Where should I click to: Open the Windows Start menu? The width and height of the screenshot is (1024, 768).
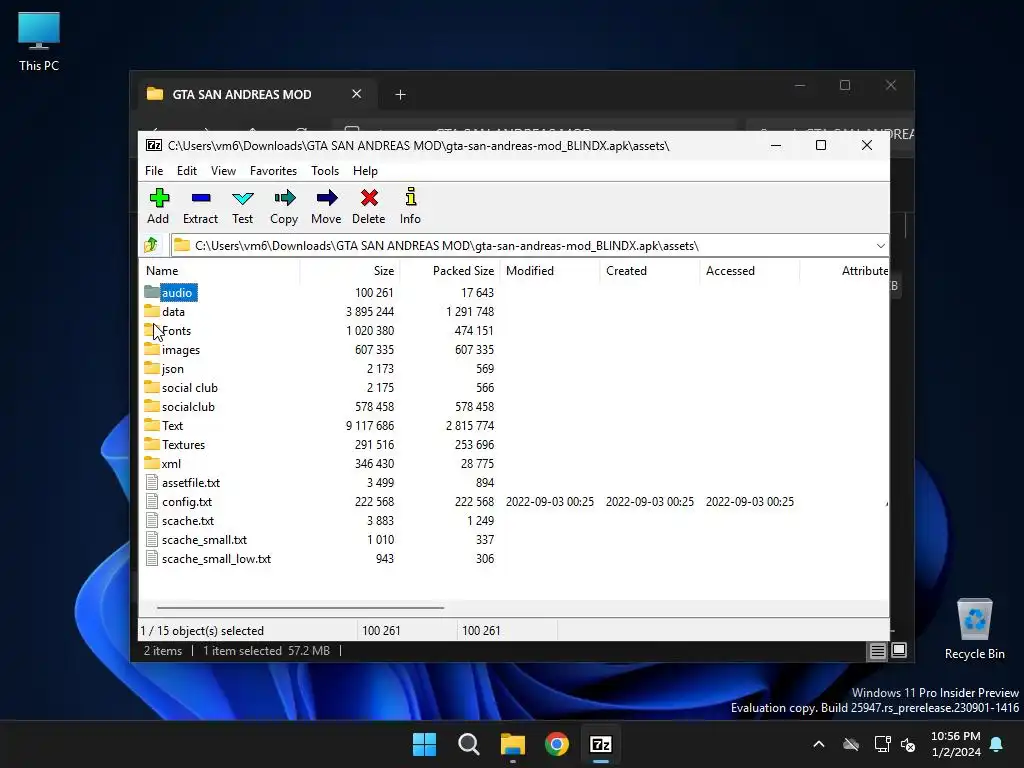click(x=424, y=744)
